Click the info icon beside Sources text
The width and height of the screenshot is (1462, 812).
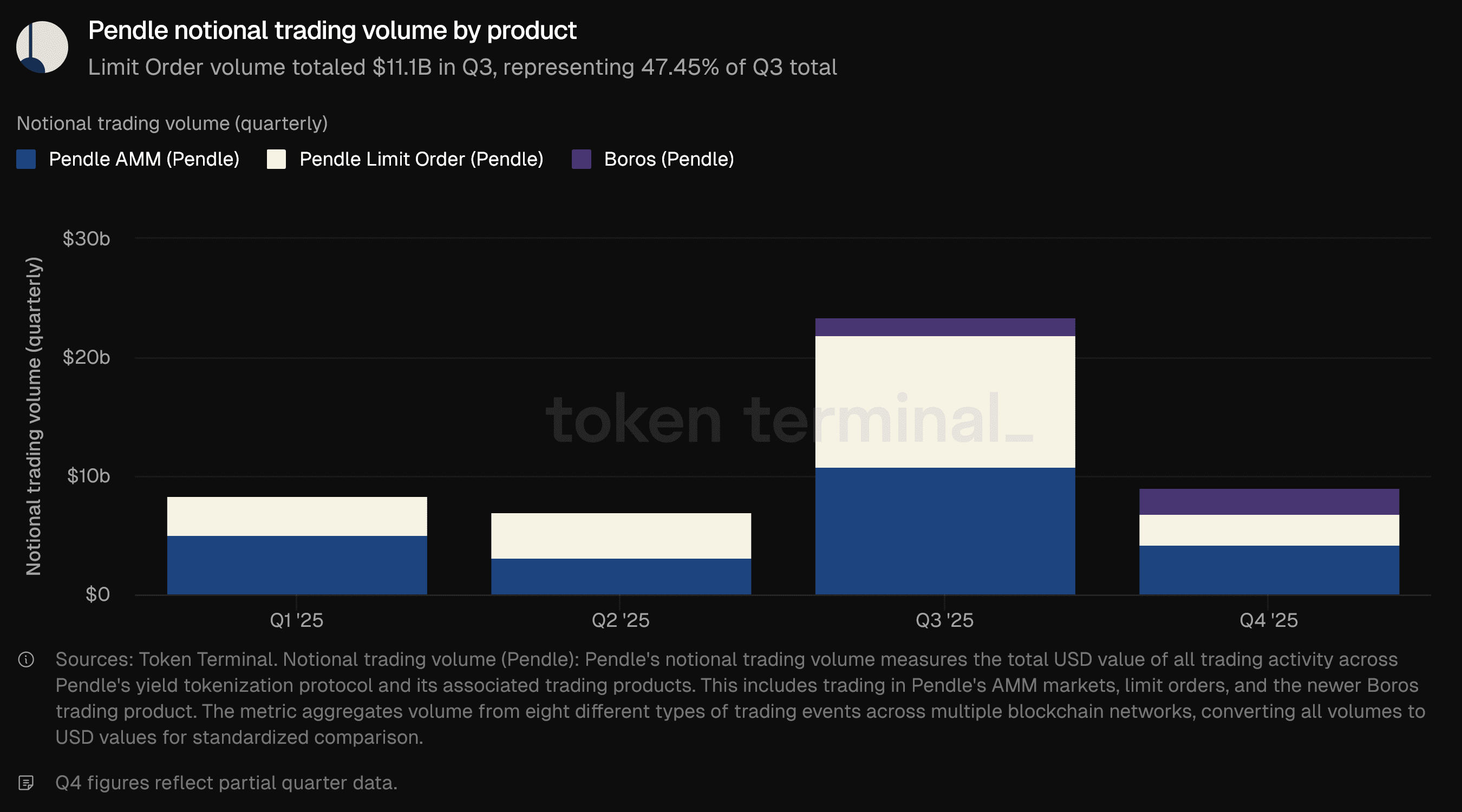(x=26, y=659)
